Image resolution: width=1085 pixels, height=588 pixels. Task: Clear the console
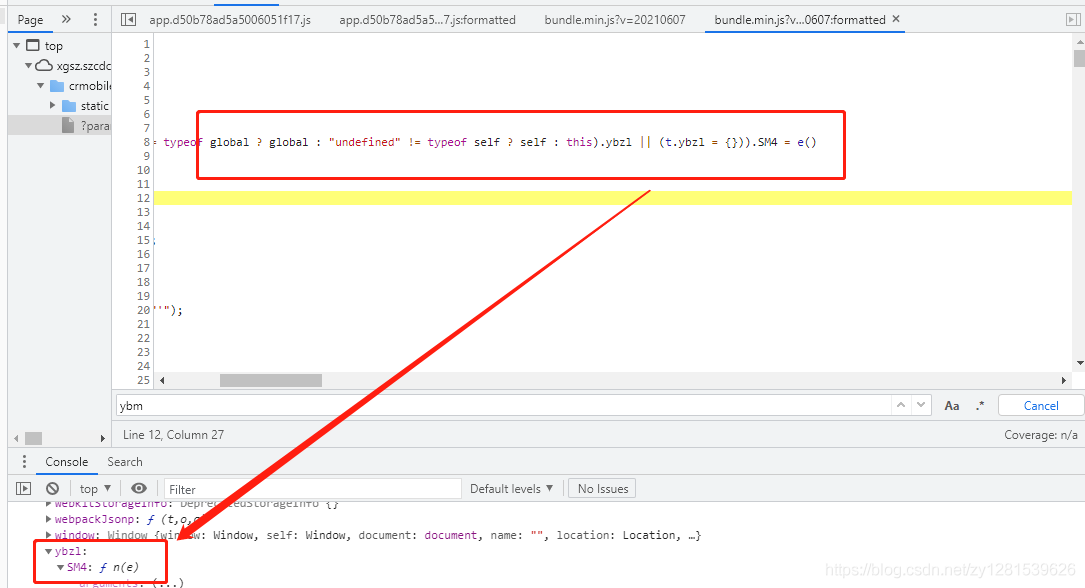point(53,488)
